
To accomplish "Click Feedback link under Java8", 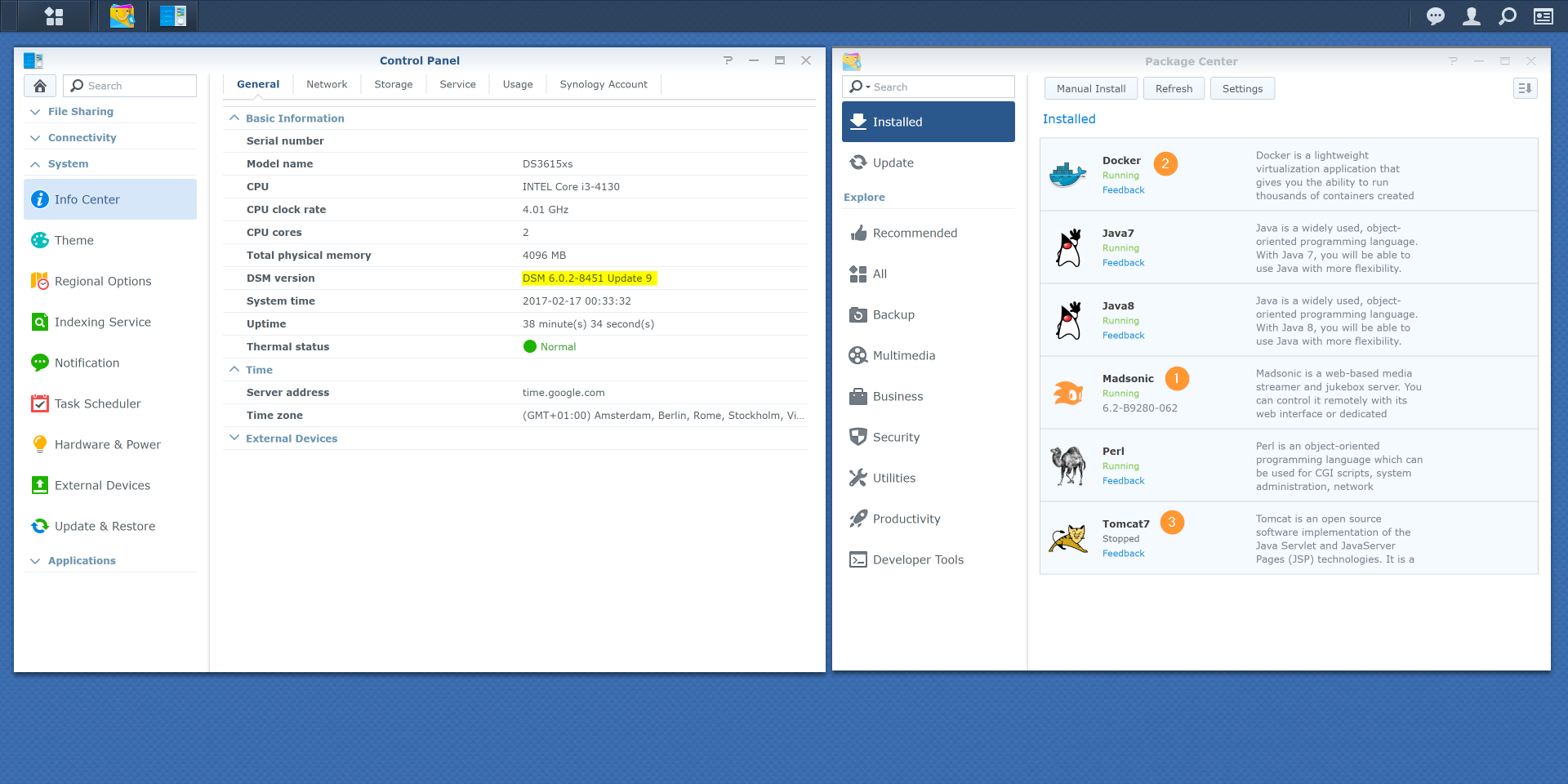I will (1123, 335).
